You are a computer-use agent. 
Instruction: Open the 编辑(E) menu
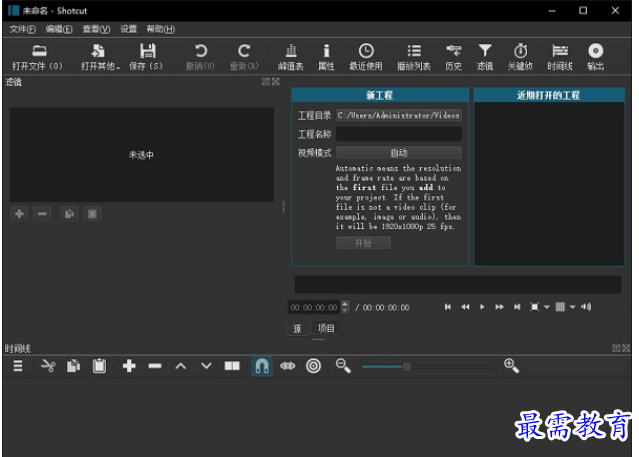pos(59,29)
